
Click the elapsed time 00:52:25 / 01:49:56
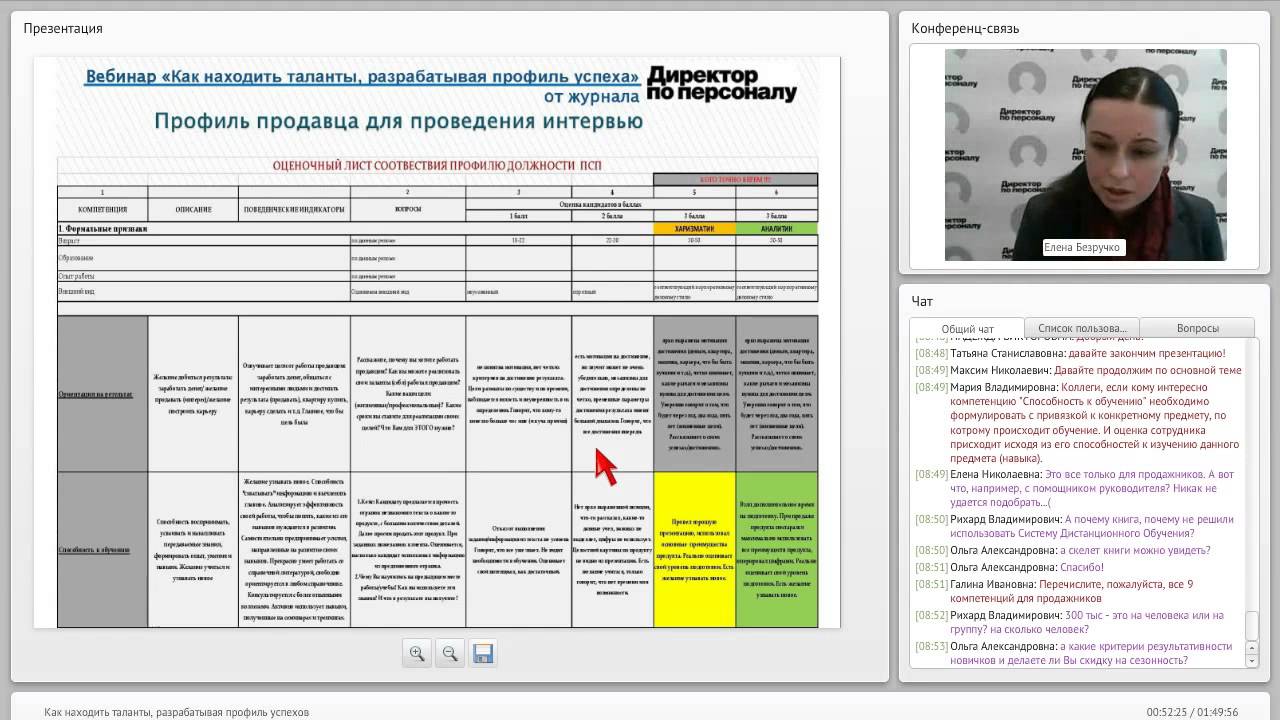[x=1192, y=712]
